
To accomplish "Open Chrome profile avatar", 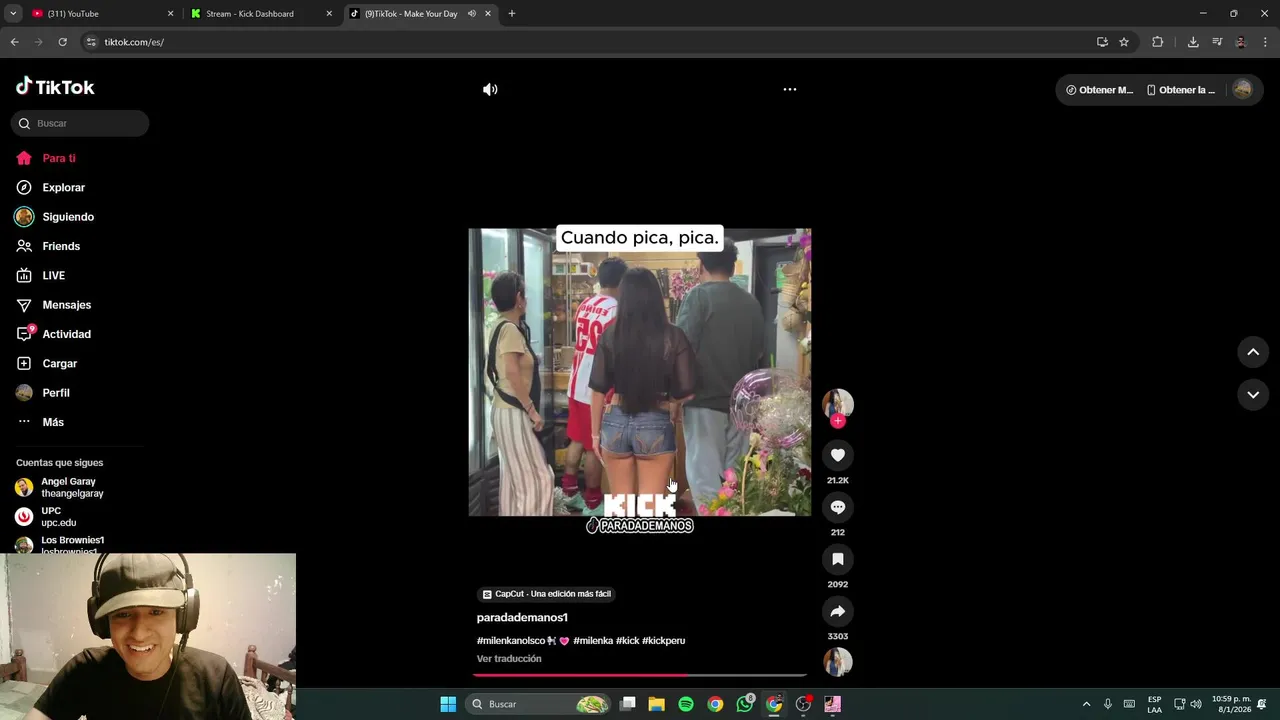I will [1241, 42].
